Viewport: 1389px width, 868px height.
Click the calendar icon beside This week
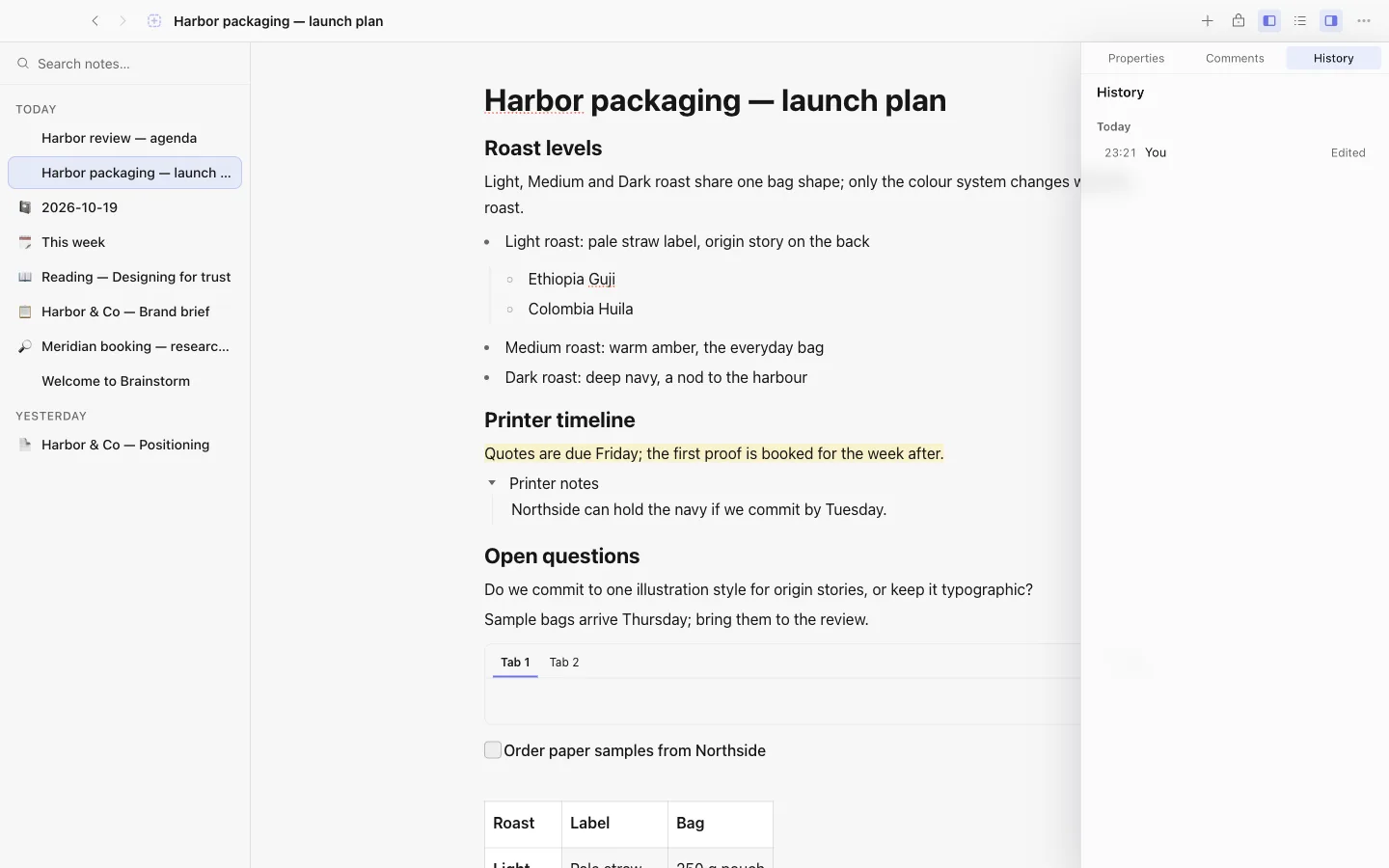tap(25, 242)
